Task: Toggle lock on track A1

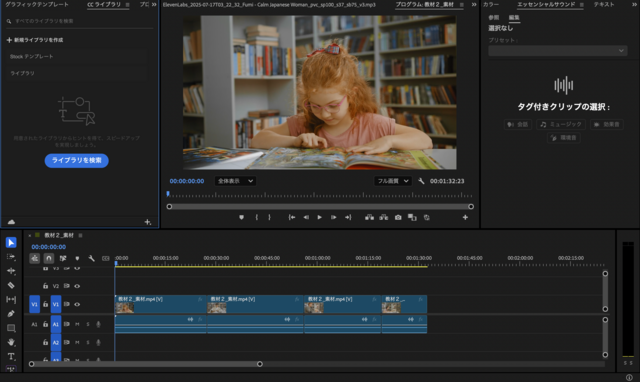Action: (45, 324)
